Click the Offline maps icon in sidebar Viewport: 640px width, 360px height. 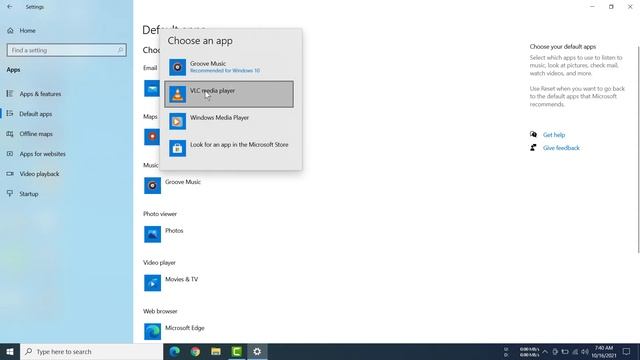(x=10, y=134)
